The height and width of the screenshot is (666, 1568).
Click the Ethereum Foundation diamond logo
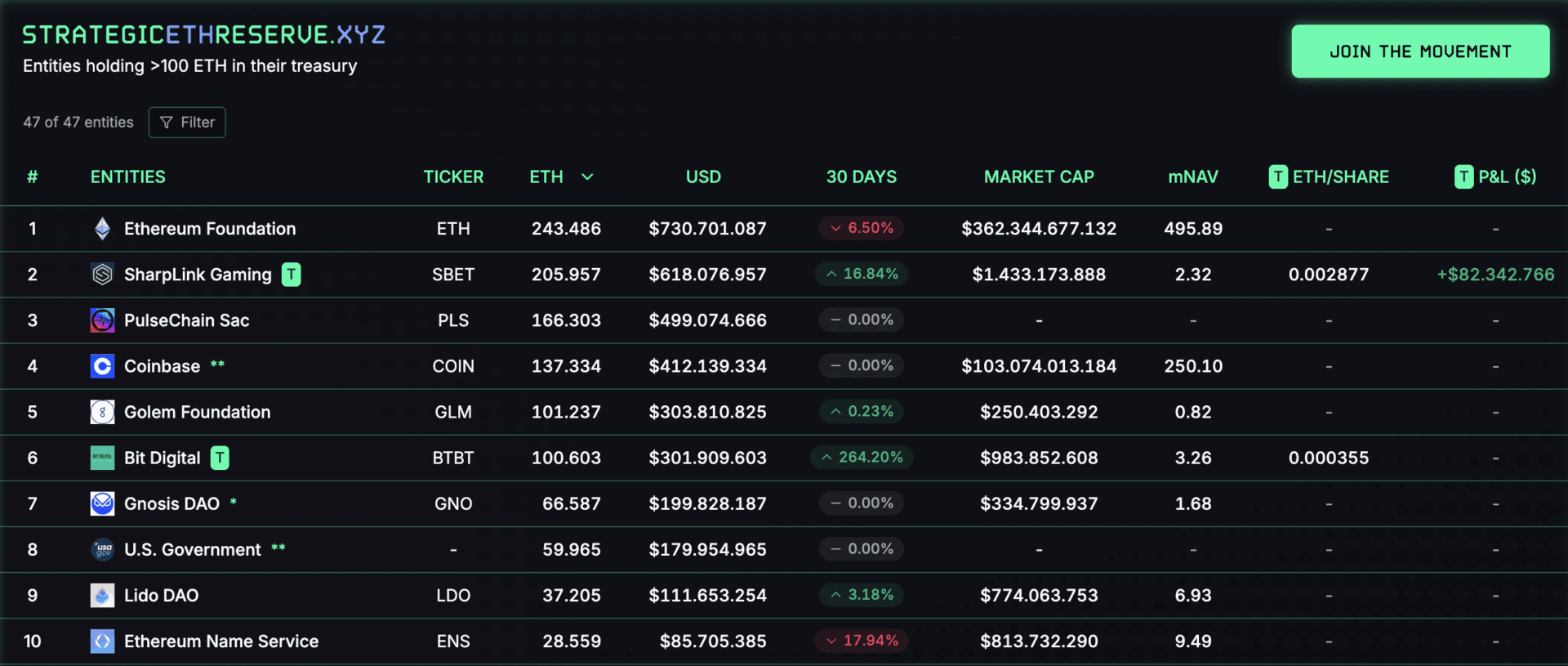pyautogui.click(x=102, y=229)
